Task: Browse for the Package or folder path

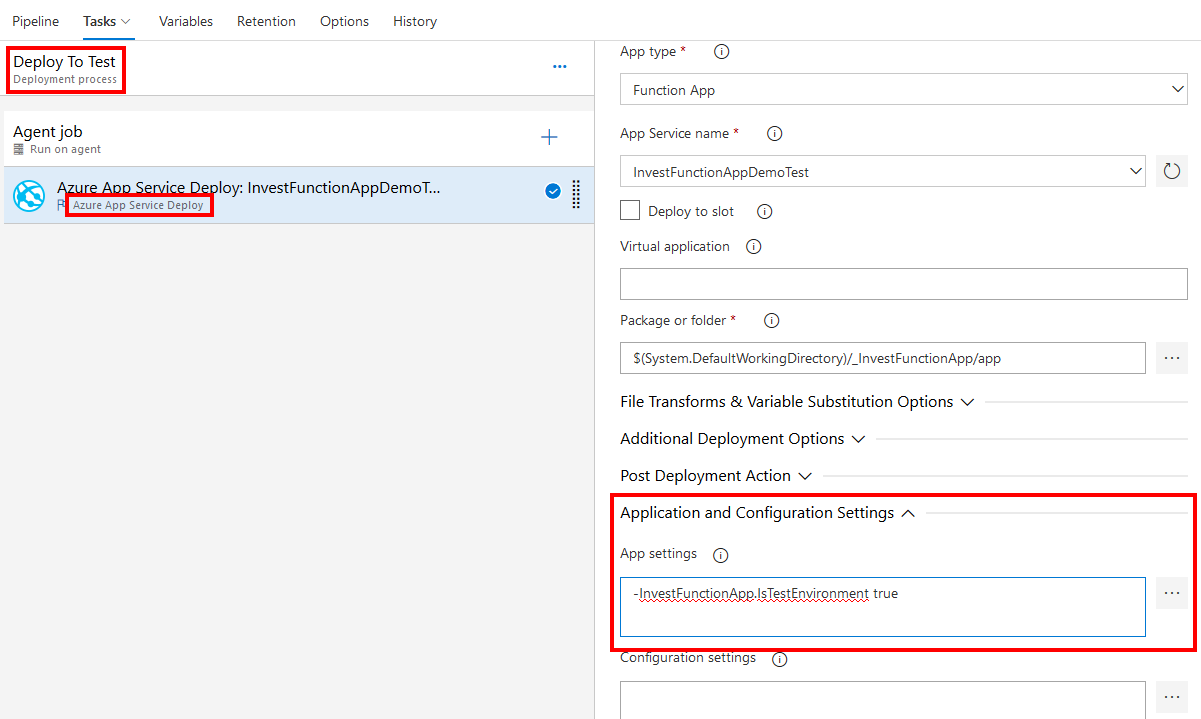Action: (1171, 357)
